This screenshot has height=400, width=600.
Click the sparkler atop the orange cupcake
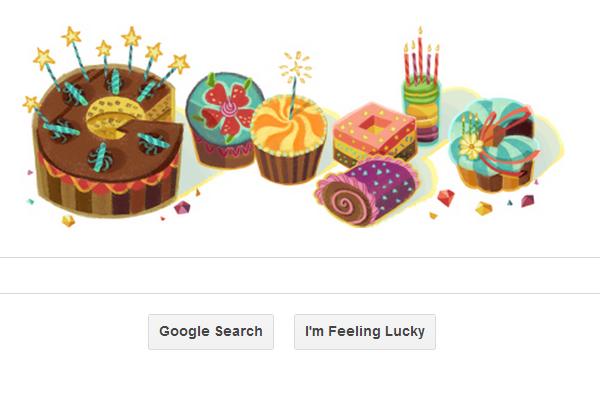[x=295, y=69]
